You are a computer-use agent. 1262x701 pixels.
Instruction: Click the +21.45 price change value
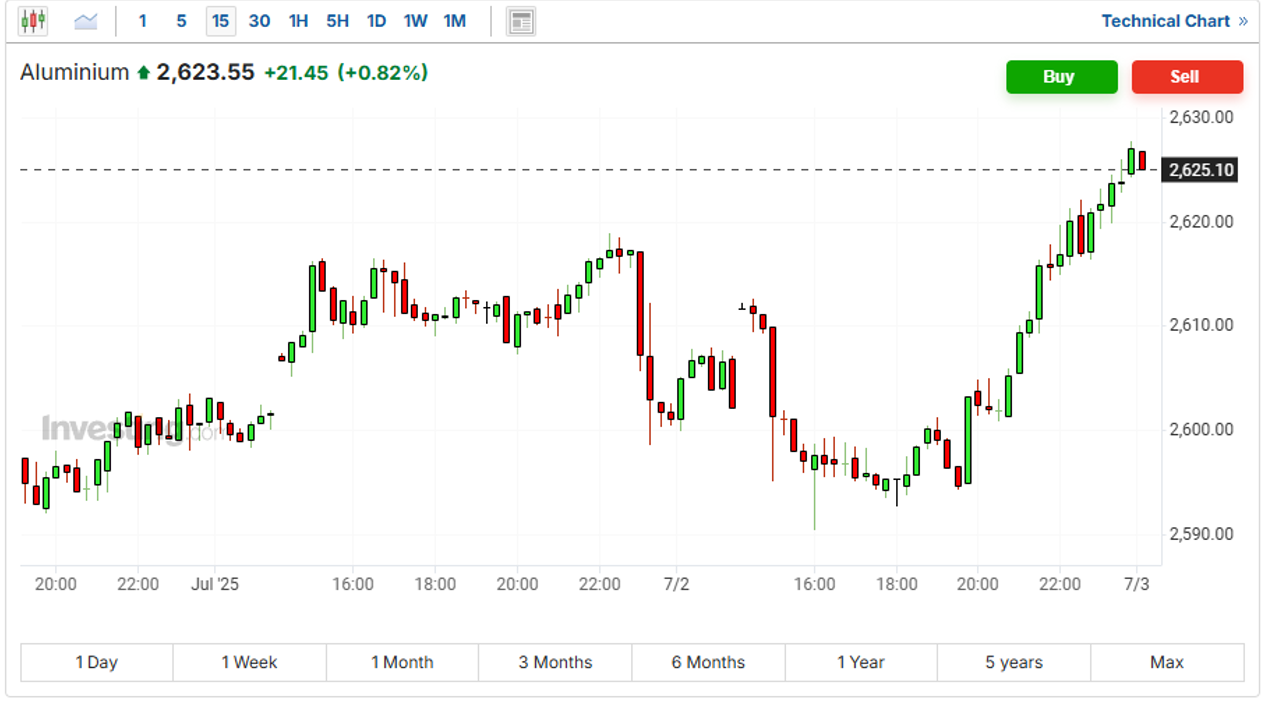296,73
